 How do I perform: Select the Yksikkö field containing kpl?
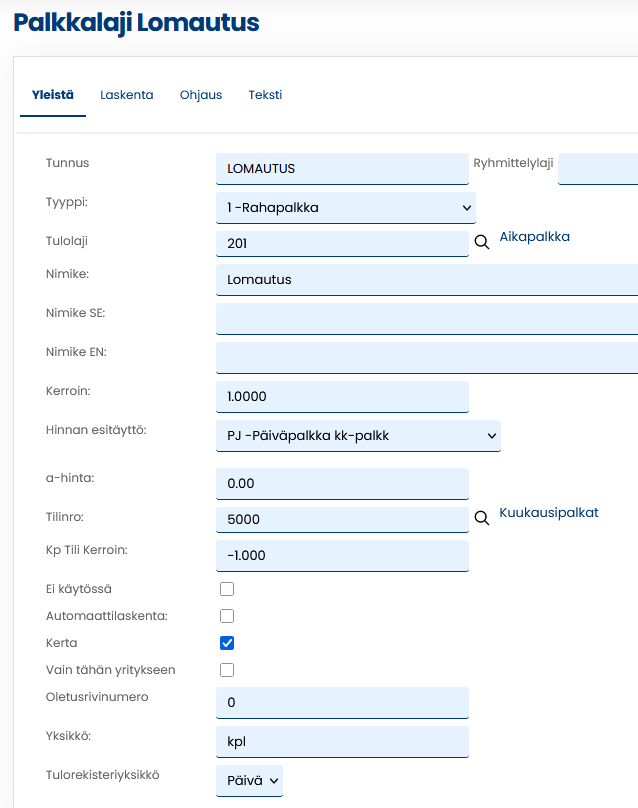click(341, 742)
